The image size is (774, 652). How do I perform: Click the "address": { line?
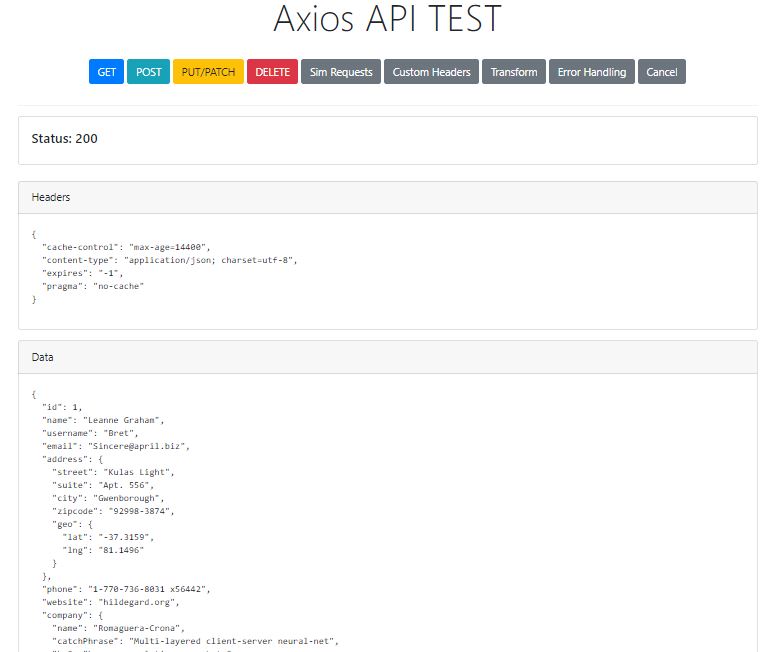tap(73, 459)
